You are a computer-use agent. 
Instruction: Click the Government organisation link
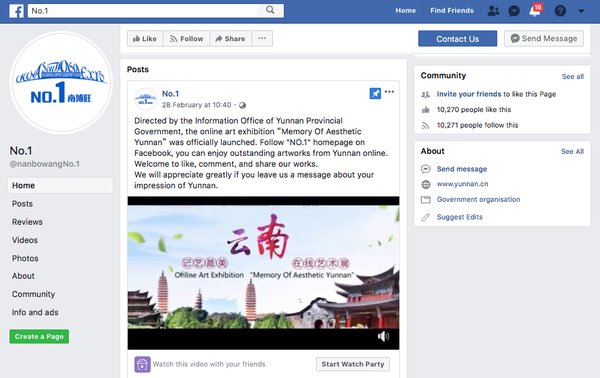point(478,199)
